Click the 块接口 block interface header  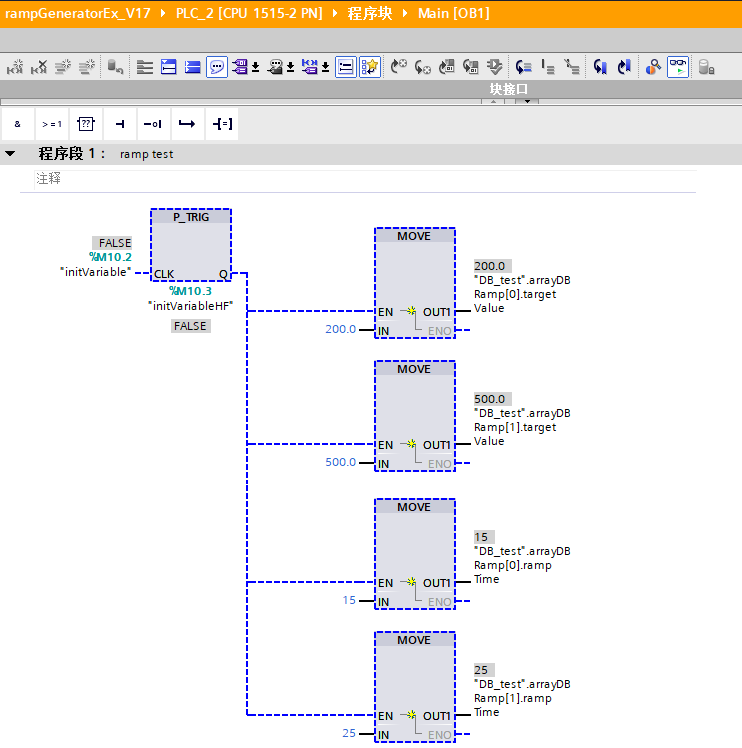(509, 89)
